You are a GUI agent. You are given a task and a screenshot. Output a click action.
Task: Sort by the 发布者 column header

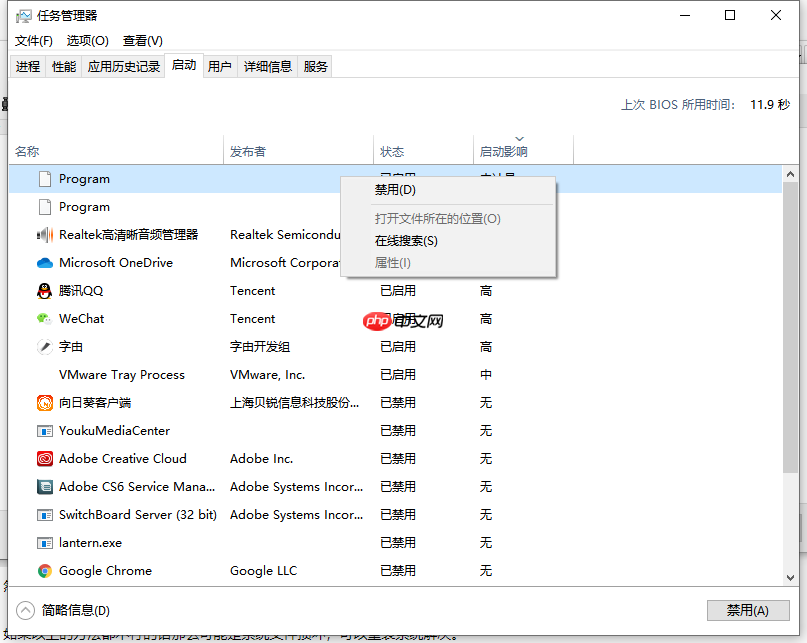click(299, 151)
